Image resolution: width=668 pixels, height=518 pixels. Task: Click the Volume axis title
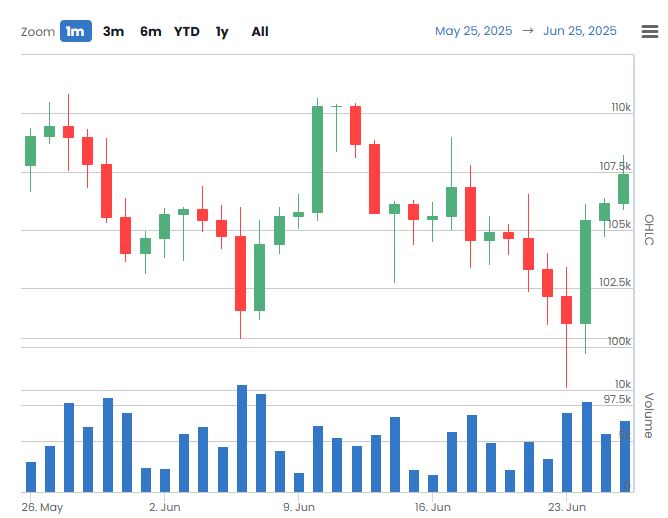648,415
